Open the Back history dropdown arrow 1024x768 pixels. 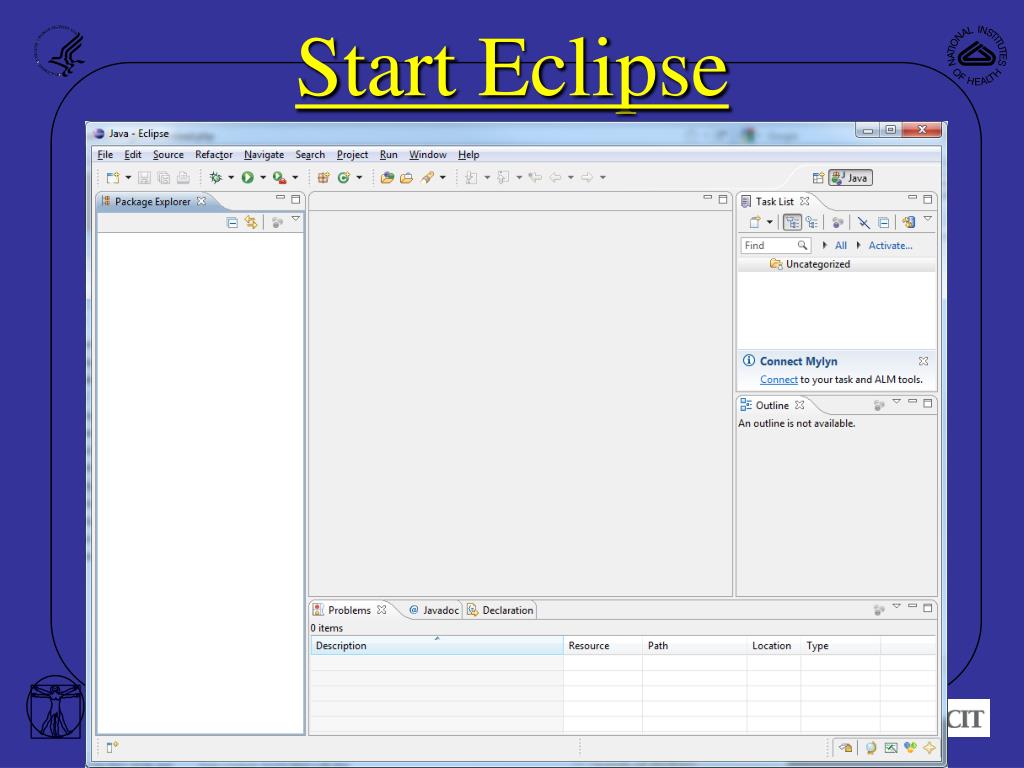tap(571, 178)
